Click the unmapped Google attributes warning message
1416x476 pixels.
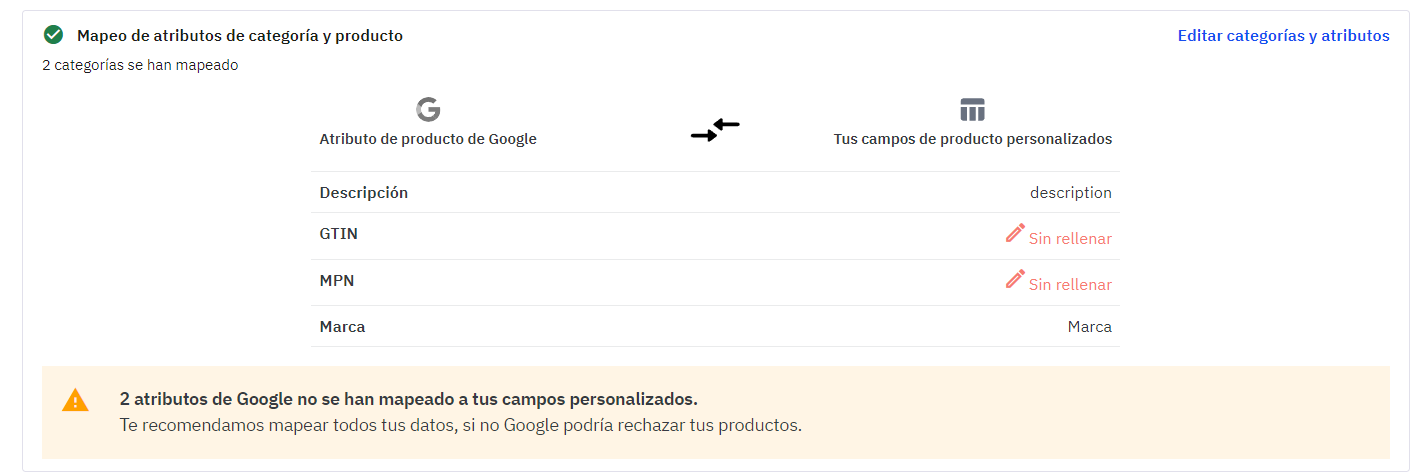coord(408,399)
